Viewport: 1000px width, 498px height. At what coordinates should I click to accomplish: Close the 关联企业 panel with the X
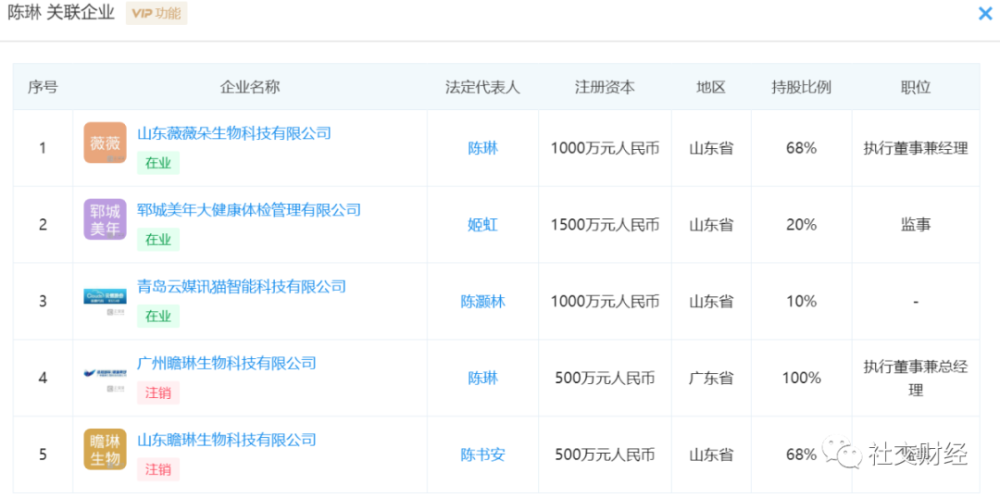(x=984, y=14)
